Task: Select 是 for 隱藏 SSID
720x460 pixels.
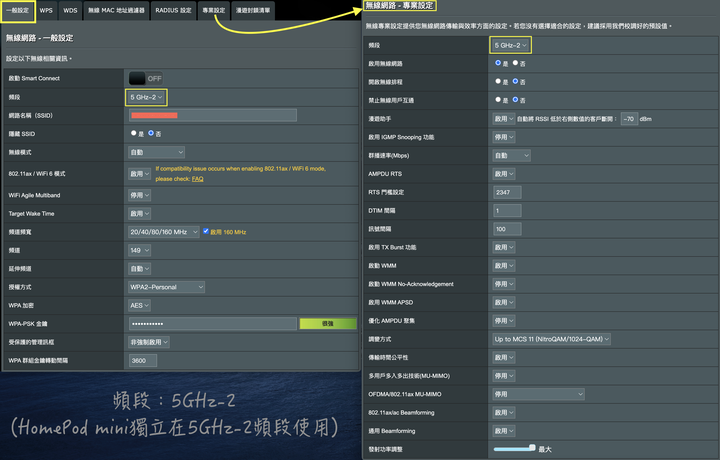Action: coord(134,133)
